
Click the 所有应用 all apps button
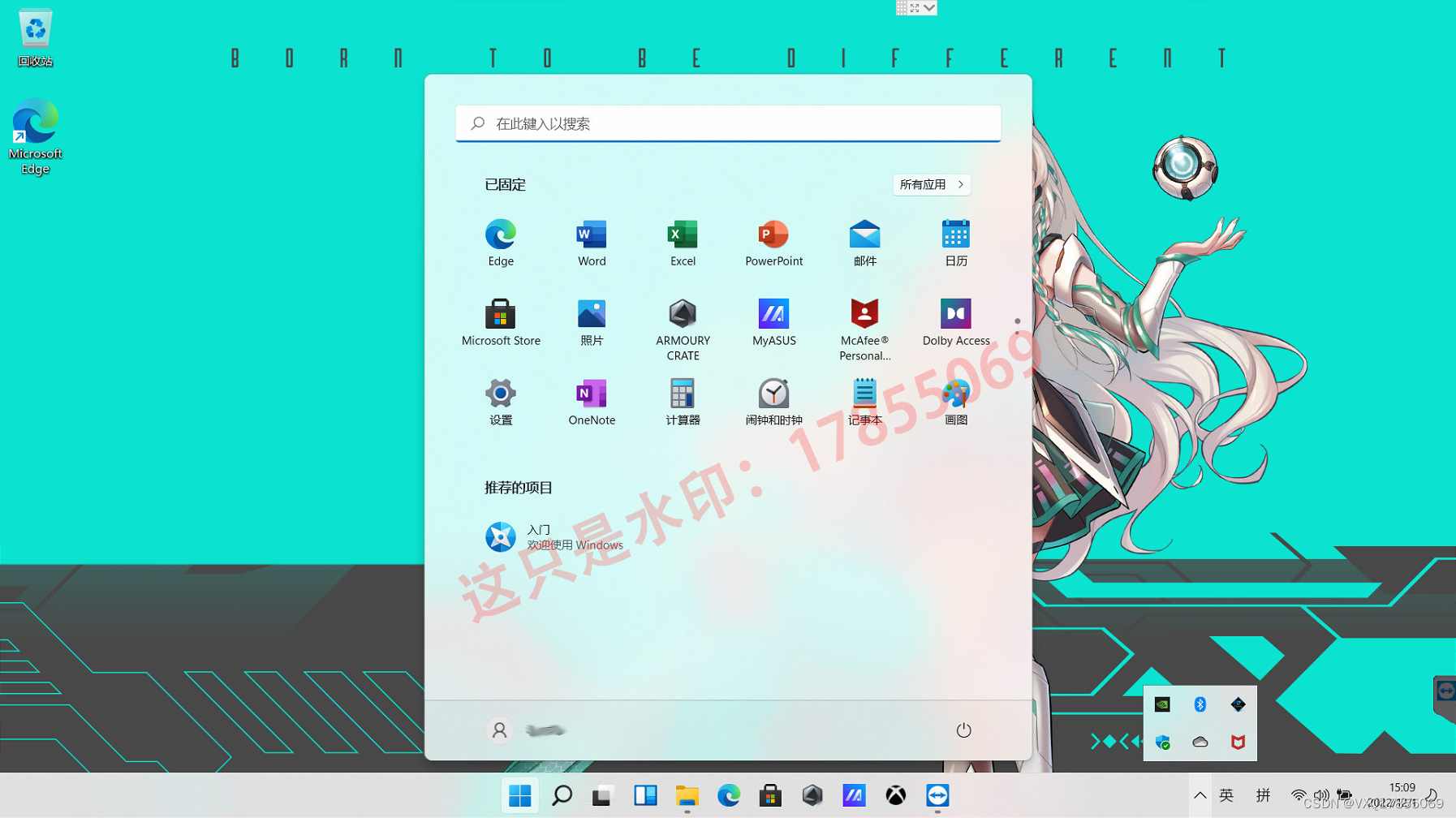tap(932, 184)
